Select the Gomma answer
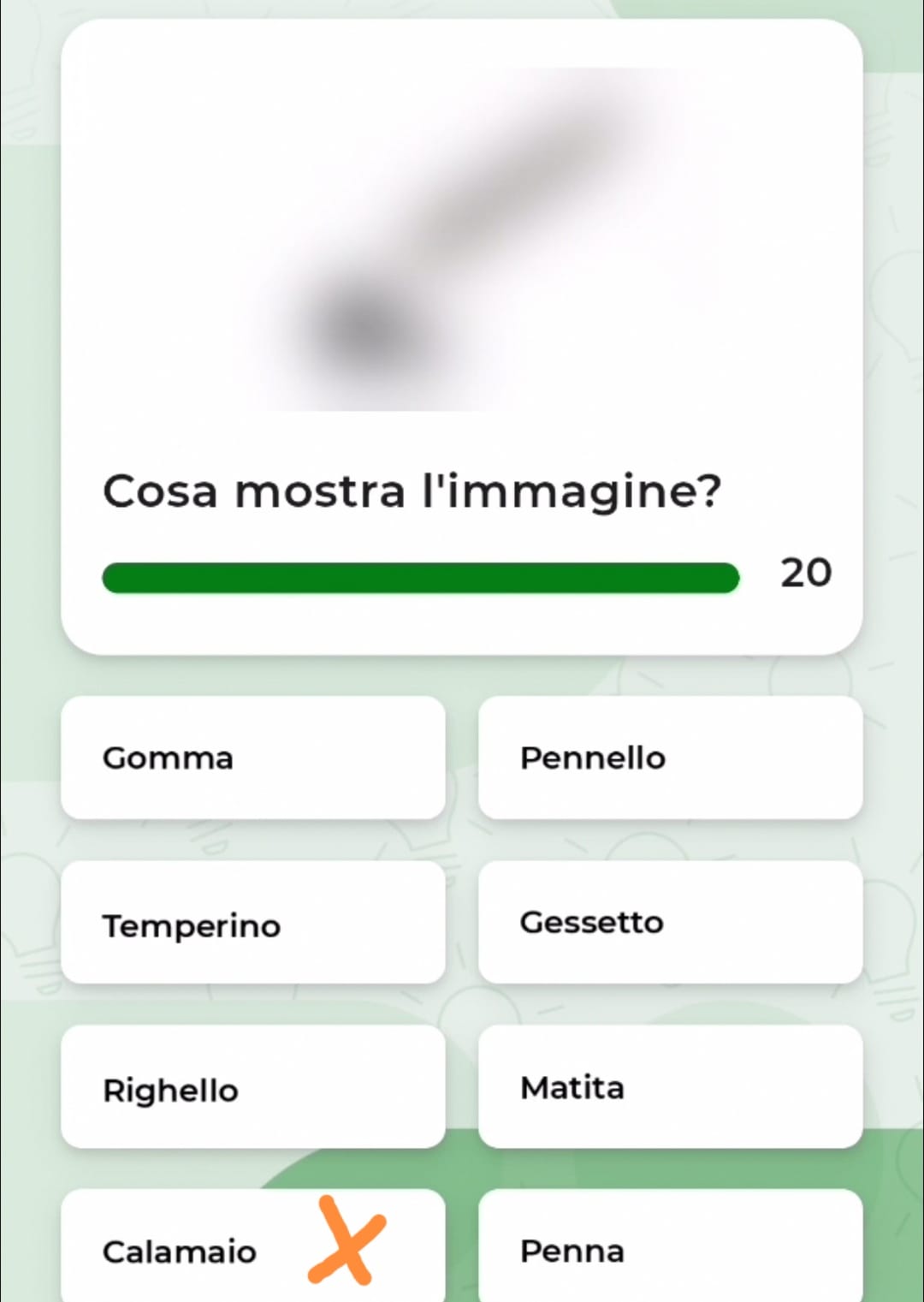 [x=252, y=758]
